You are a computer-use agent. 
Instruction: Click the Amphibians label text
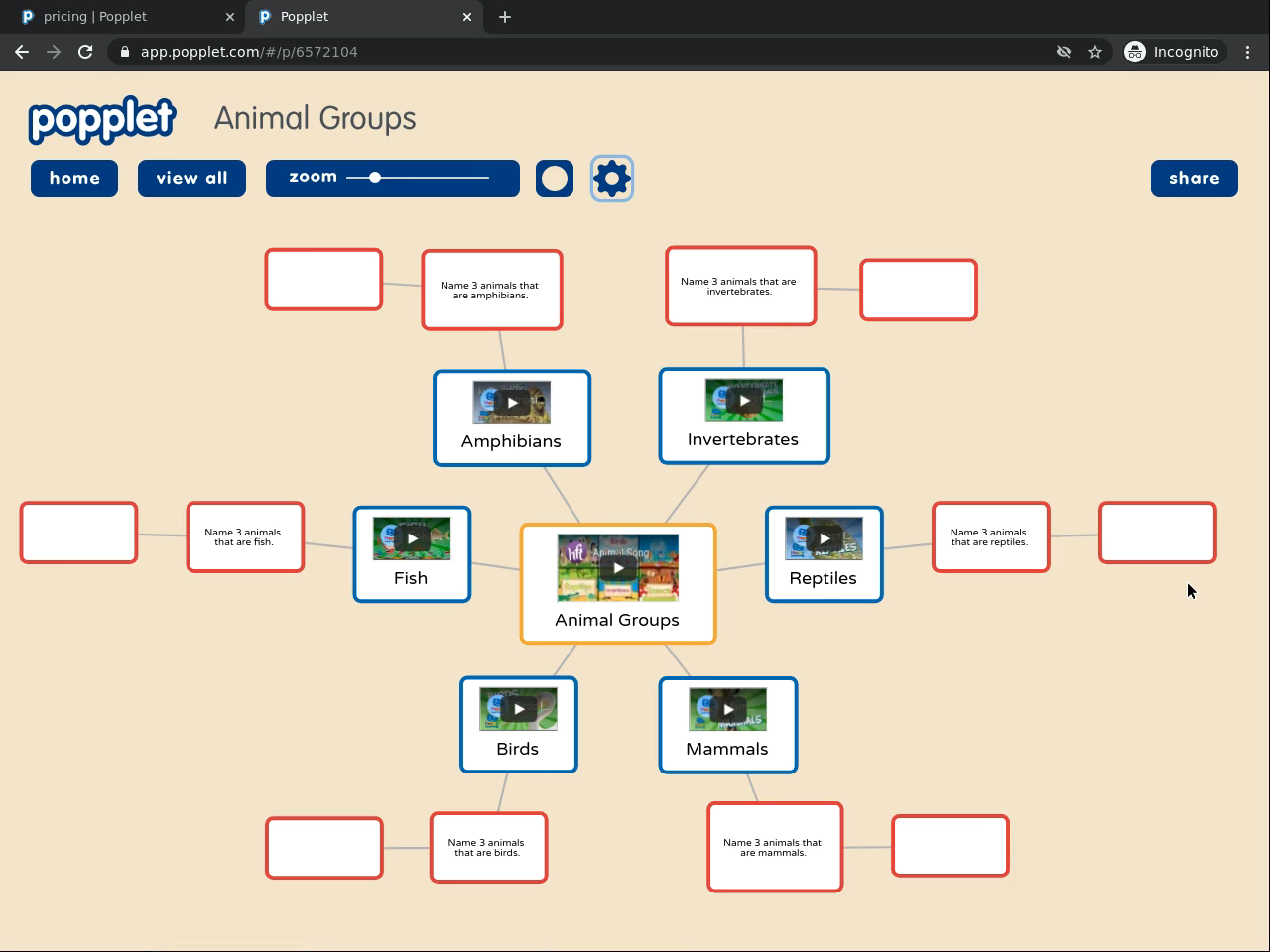[x=511, y=441]
